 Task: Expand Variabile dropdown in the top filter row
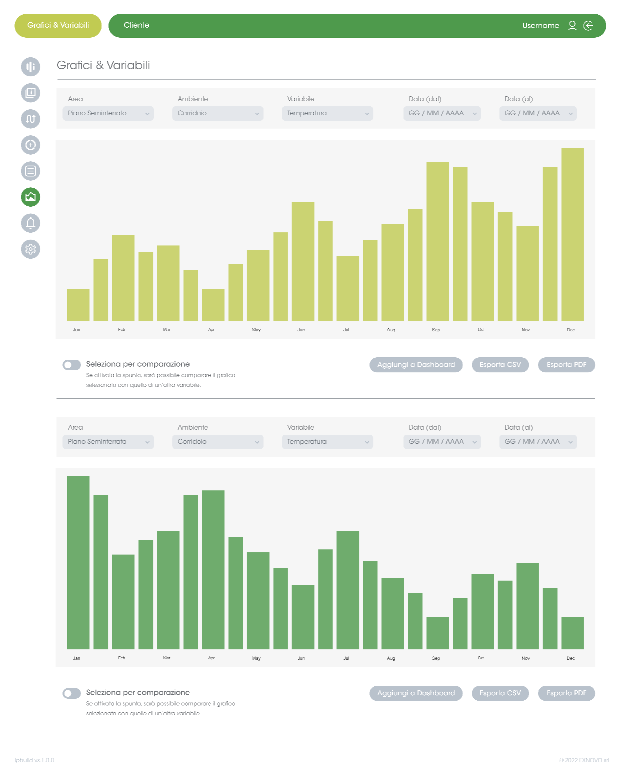(328, 114)
